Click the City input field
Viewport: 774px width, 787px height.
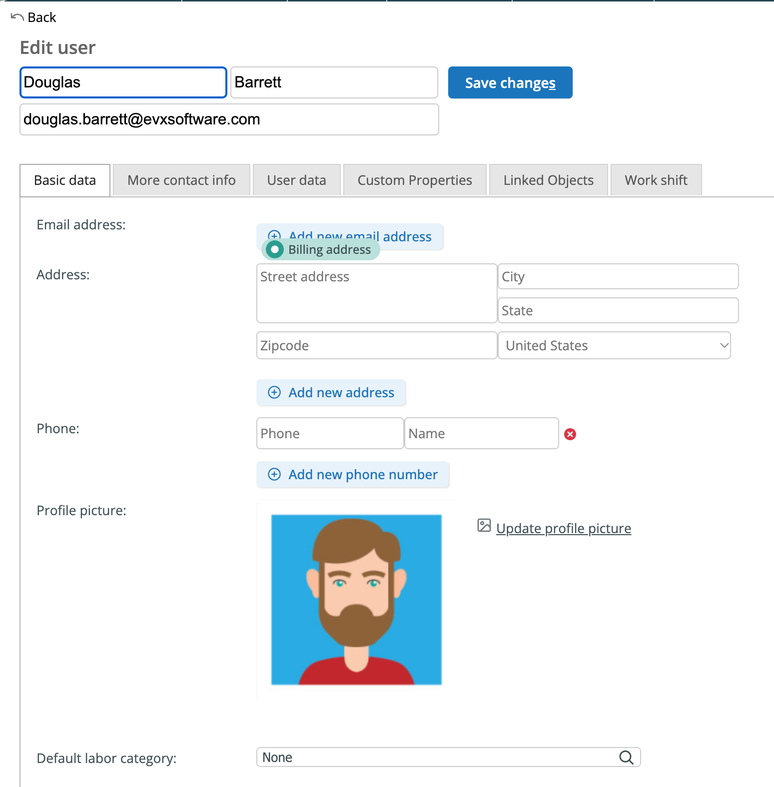click(x=618, y=277)
